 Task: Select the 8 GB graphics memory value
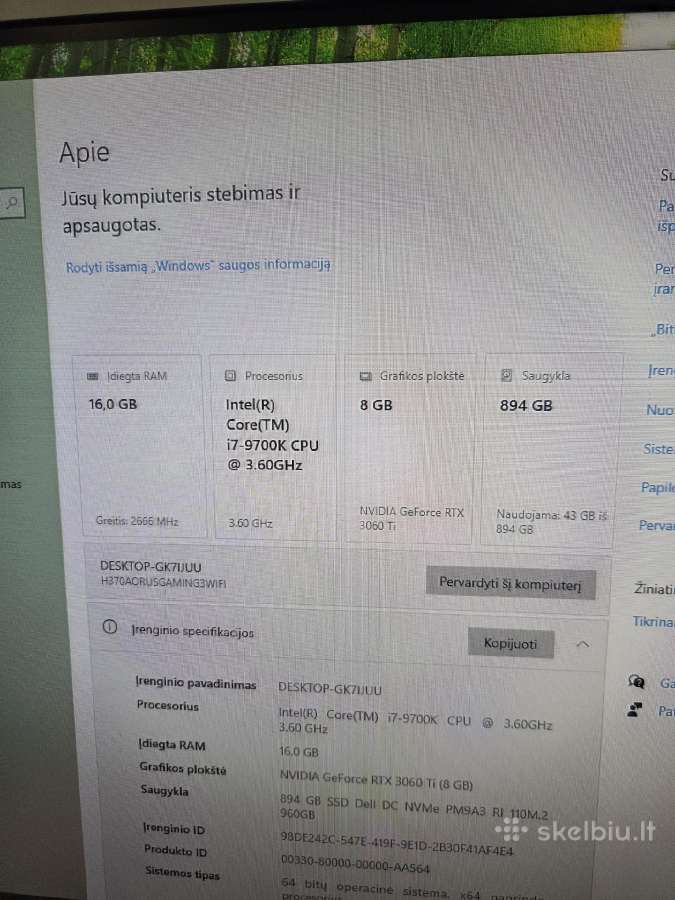click(376, 405)
